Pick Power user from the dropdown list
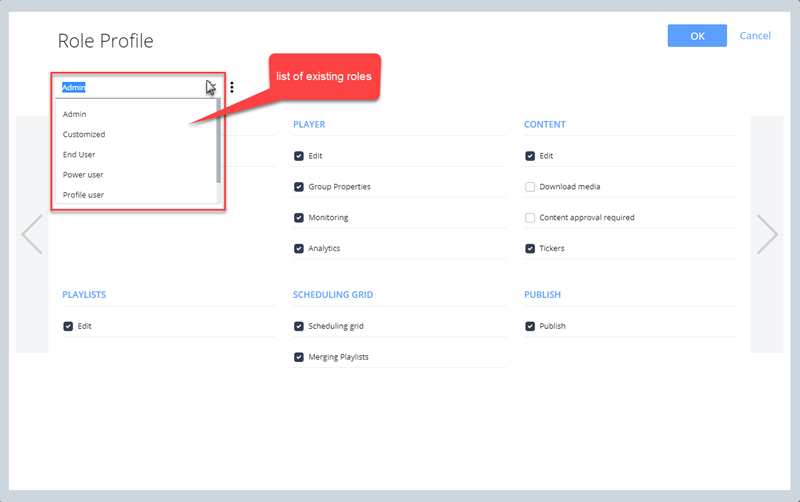 tap(83, 174)
